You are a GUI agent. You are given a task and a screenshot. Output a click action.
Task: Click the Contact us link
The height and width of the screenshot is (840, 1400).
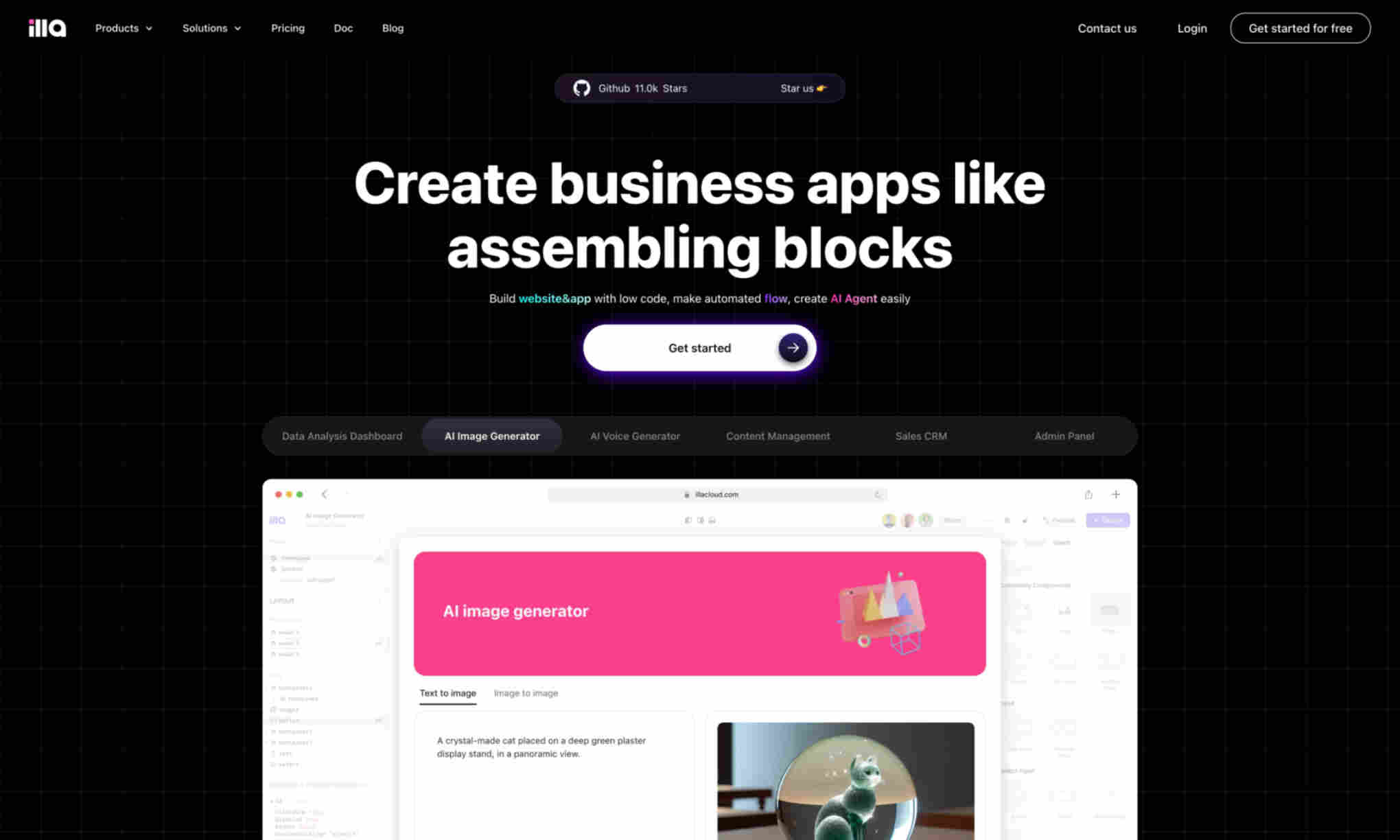pos(1107,27)
